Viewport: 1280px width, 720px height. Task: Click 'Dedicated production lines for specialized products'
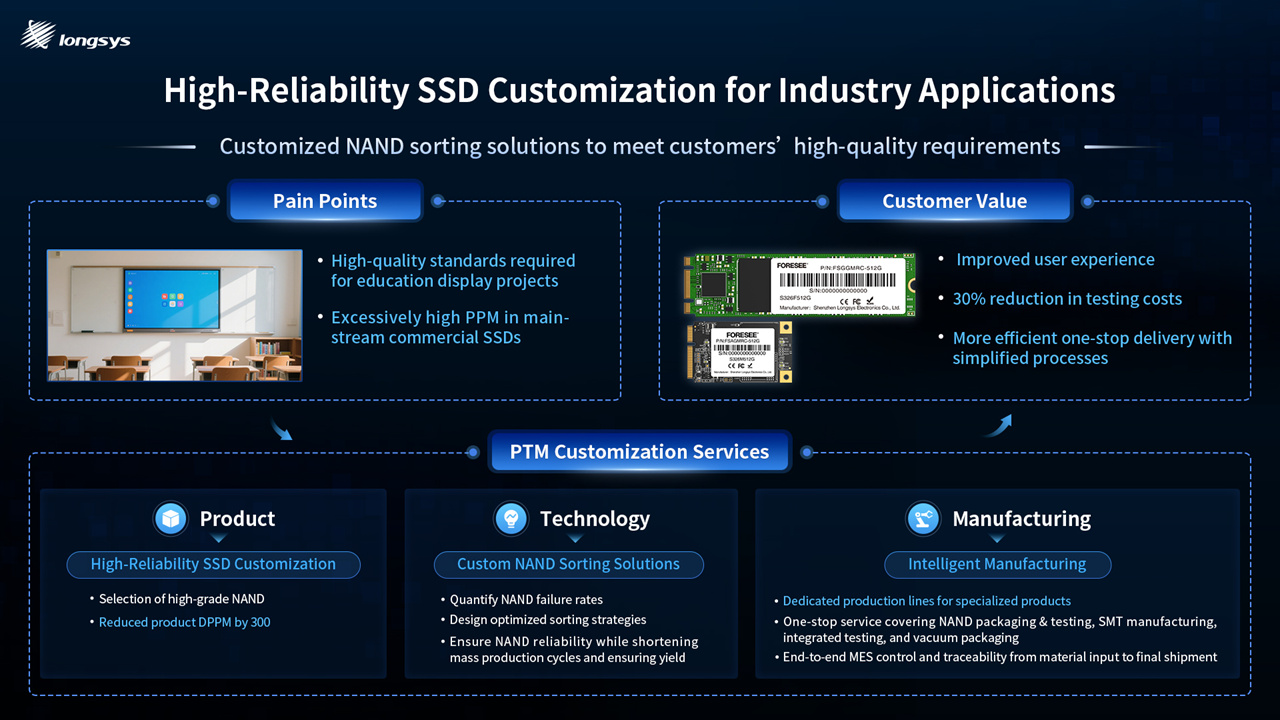click(x=926, y=601)
